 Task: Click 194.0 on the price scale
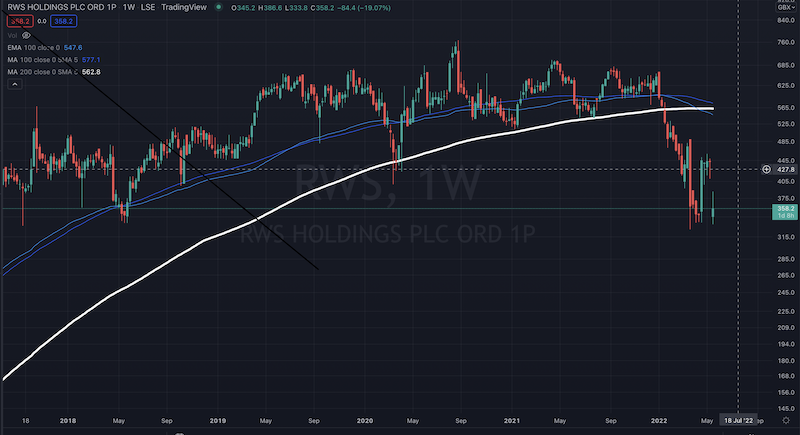(x=786, y=344)
